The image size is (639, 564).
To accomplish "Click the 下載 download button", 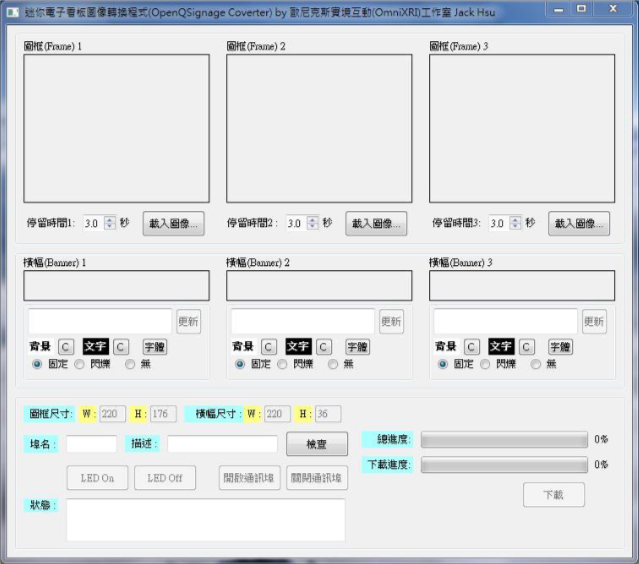I will tap(553, 495).
